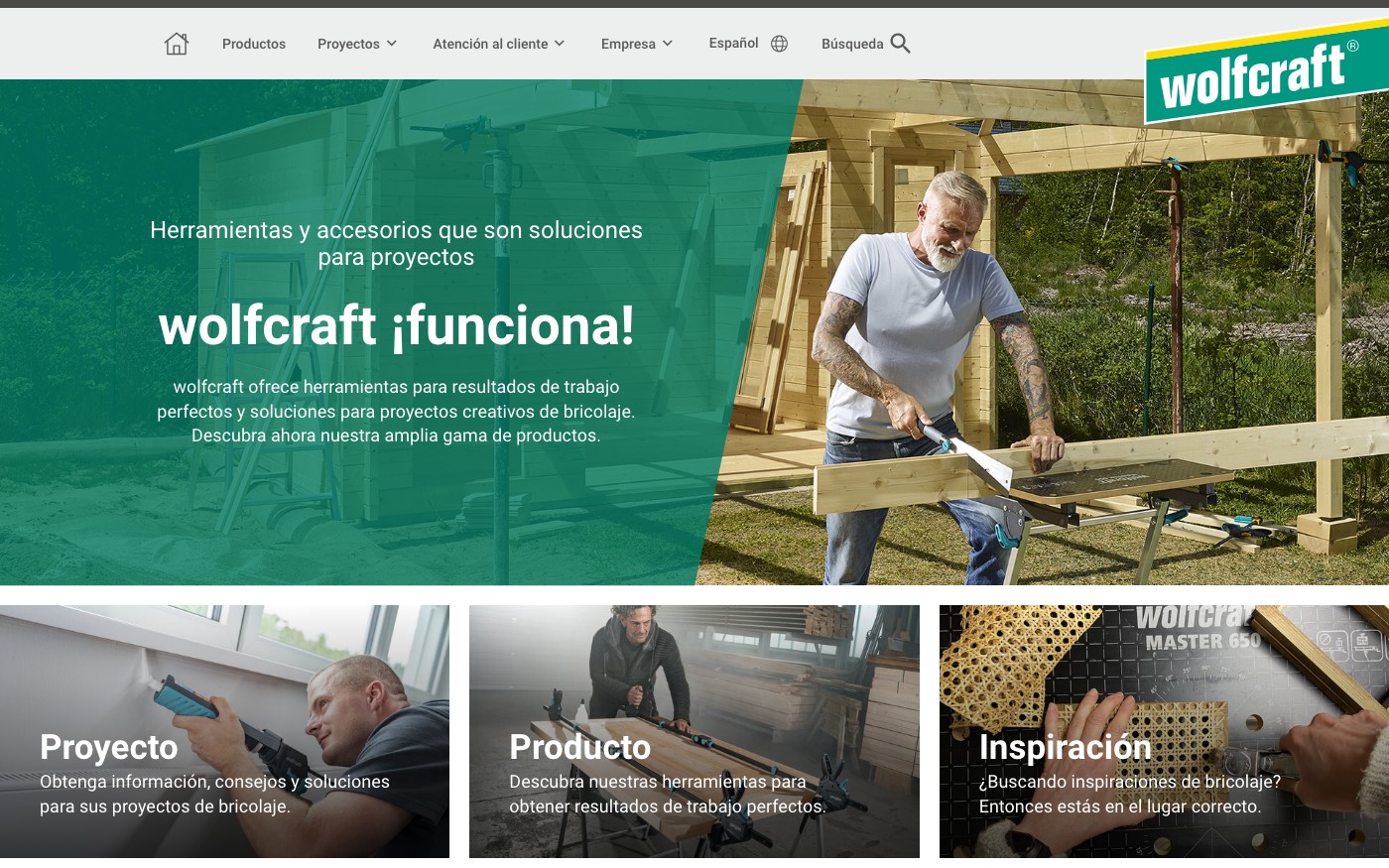The width and height of the screenshot is (1389, 868).
Task: Go to the home page icon
Action: (x=177, y=44)
